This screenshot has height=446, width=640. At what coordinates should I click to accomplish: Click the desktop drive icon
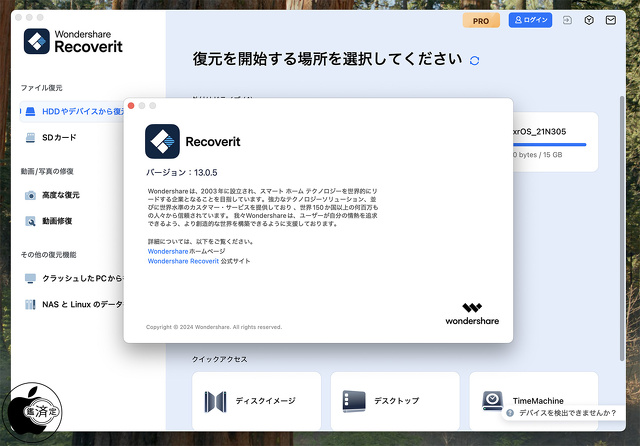point(354,401)
